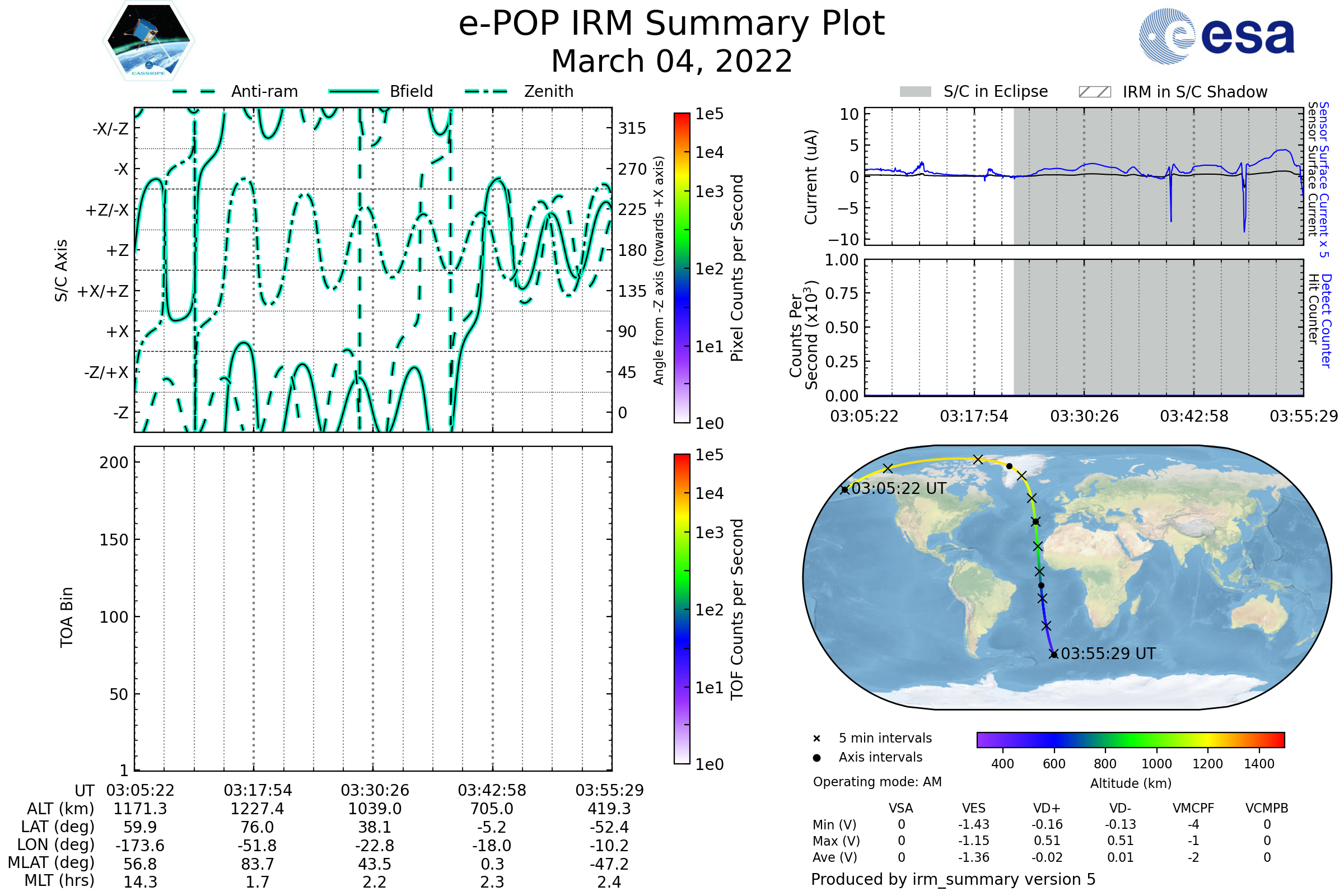This screenshot has height=896, width=1344.
Task: Click the March 04, 2022 date heading
Action: 671,61
